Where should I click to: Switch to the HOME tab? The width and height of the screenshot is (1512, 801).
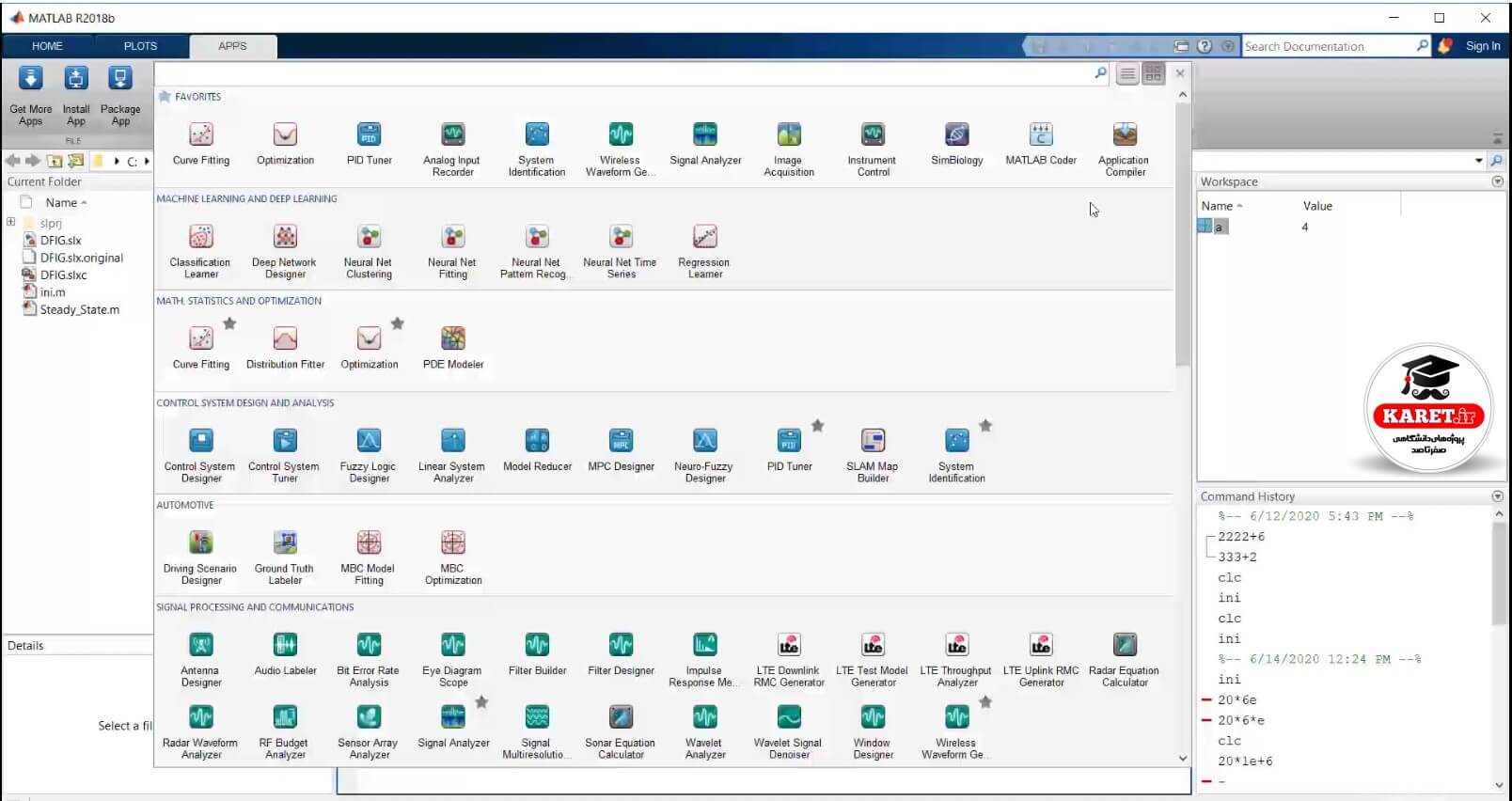click(x=47, y=46)
